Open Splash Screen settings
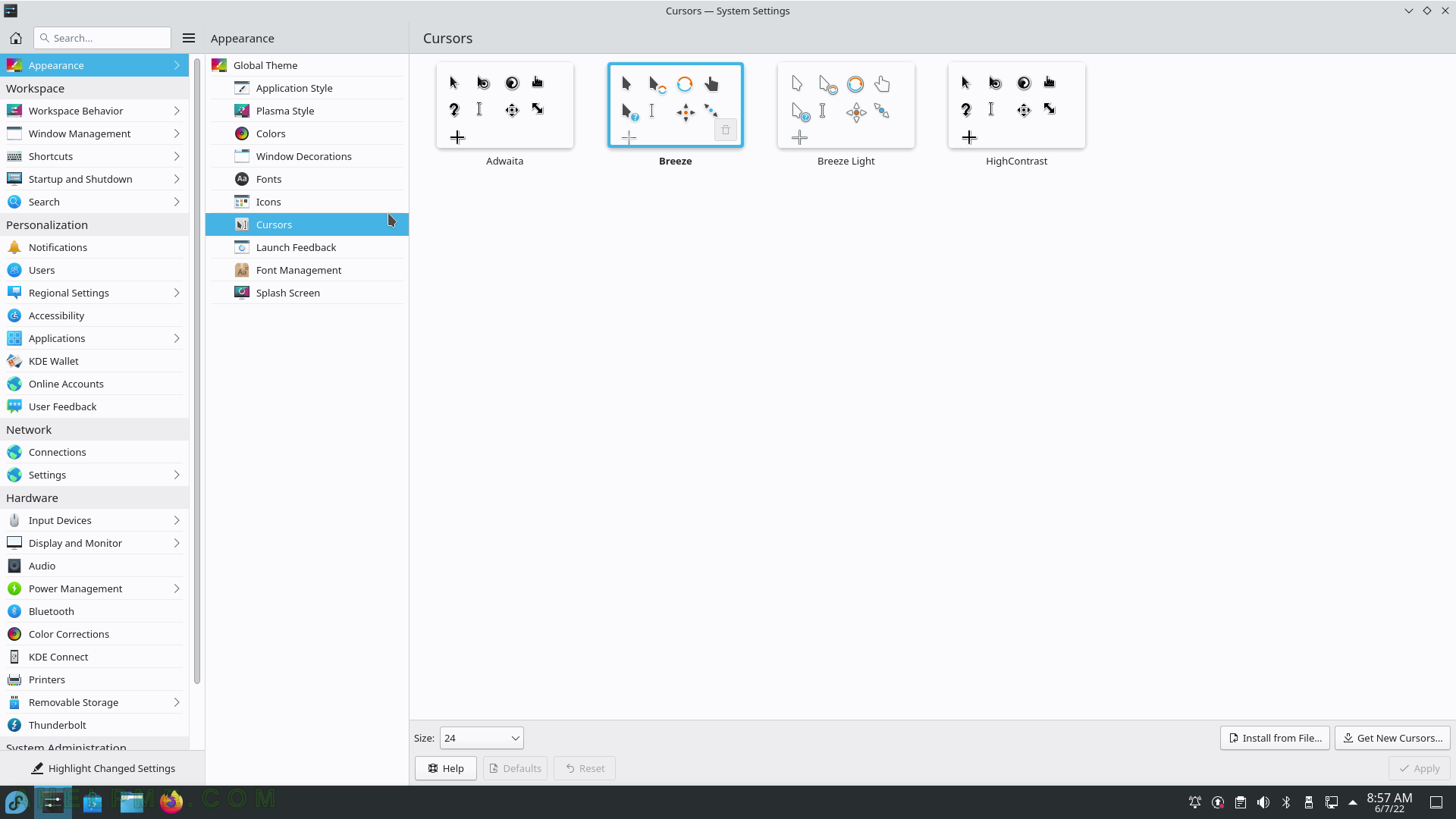The height and width of the screenshot is (819, 1456). (307, 293)
